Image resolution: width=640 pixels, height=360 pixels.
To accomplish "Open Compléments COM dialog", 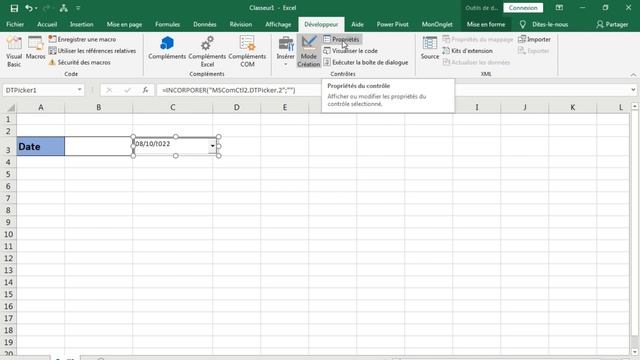I will click(x=247, y=51).
